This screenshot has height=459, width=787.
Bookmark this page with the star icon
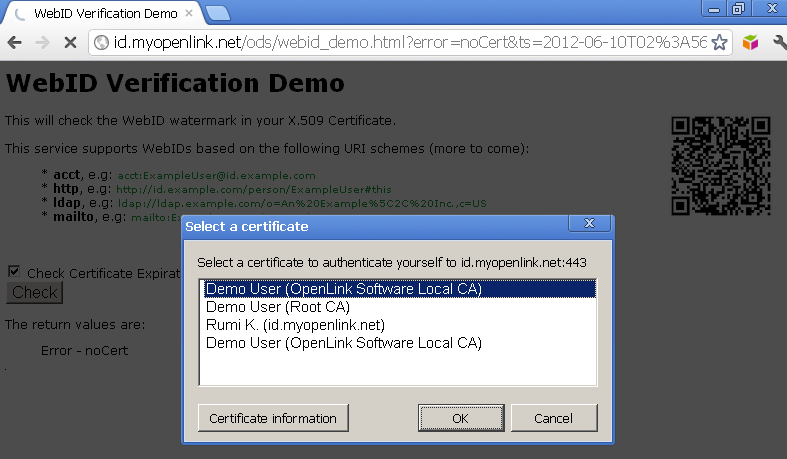tap(718, 43)
